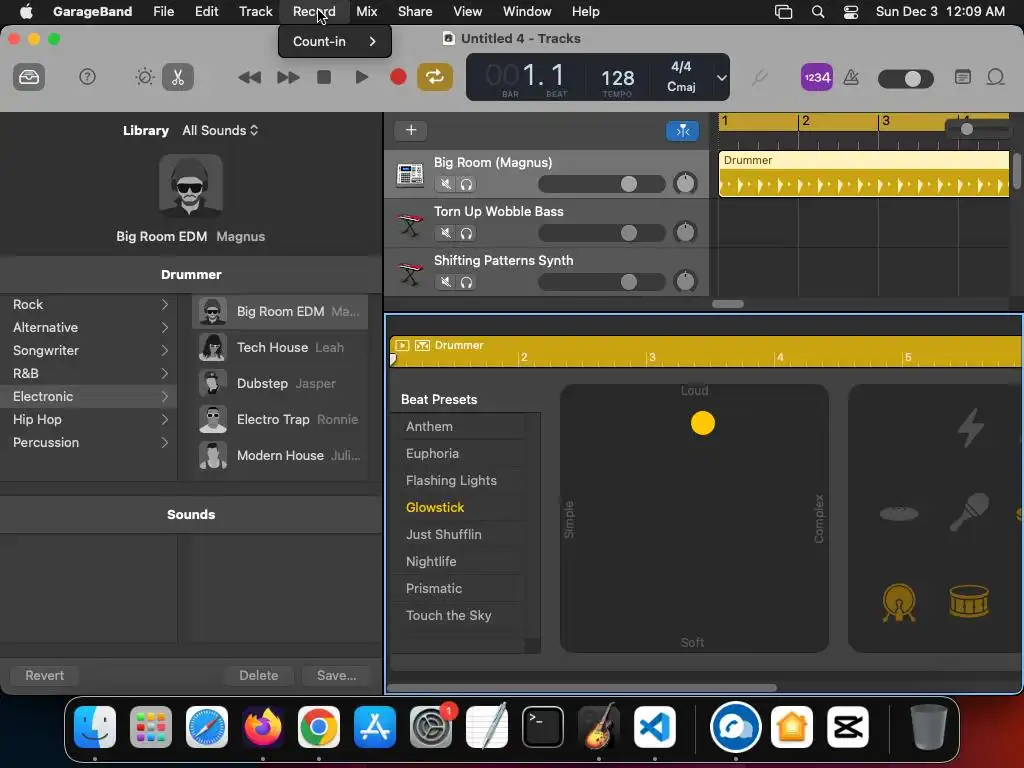Open the Edit menu

206,11
